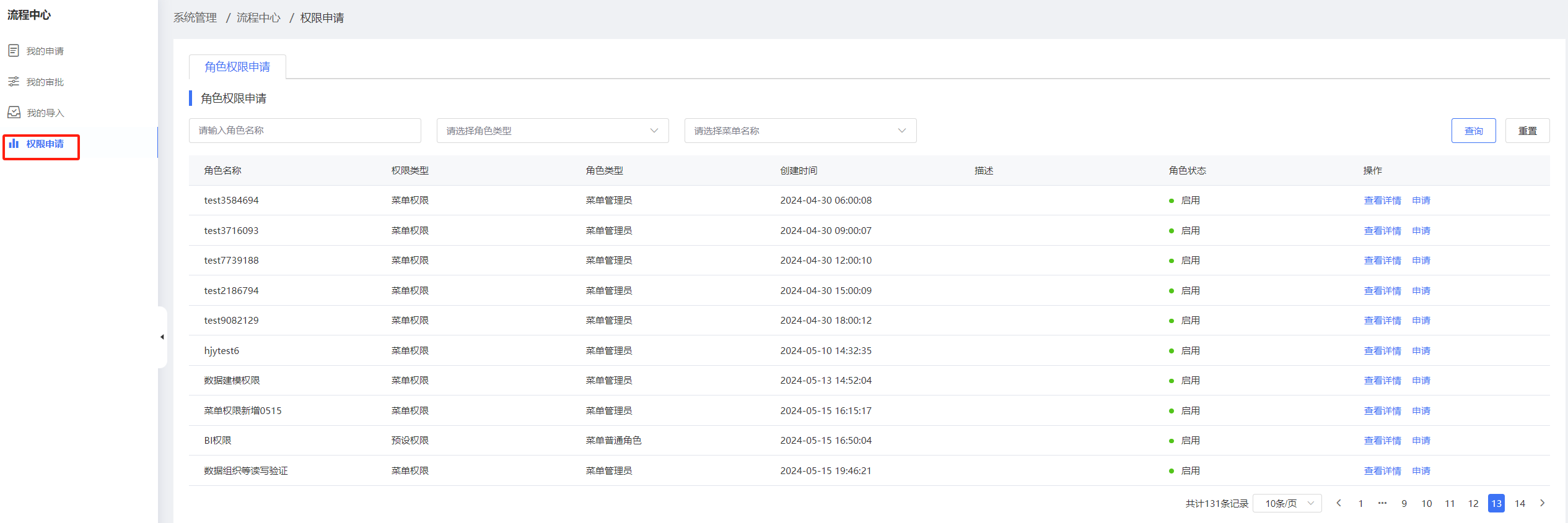Click the 查询 button
This screenshot has width=1568, height=523.
1474,131
